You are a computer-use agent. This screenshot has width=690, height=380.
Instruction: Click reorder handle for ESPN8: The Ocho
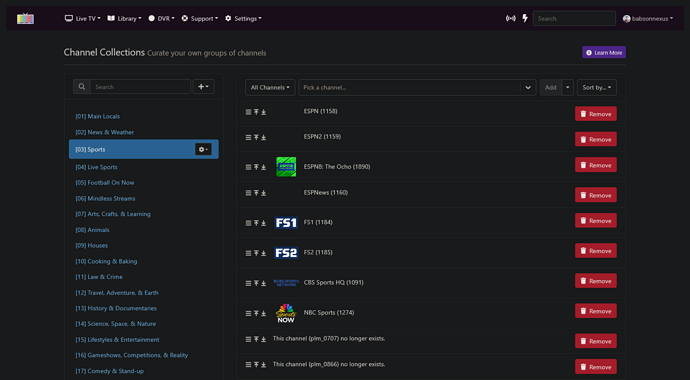(248, 167)
